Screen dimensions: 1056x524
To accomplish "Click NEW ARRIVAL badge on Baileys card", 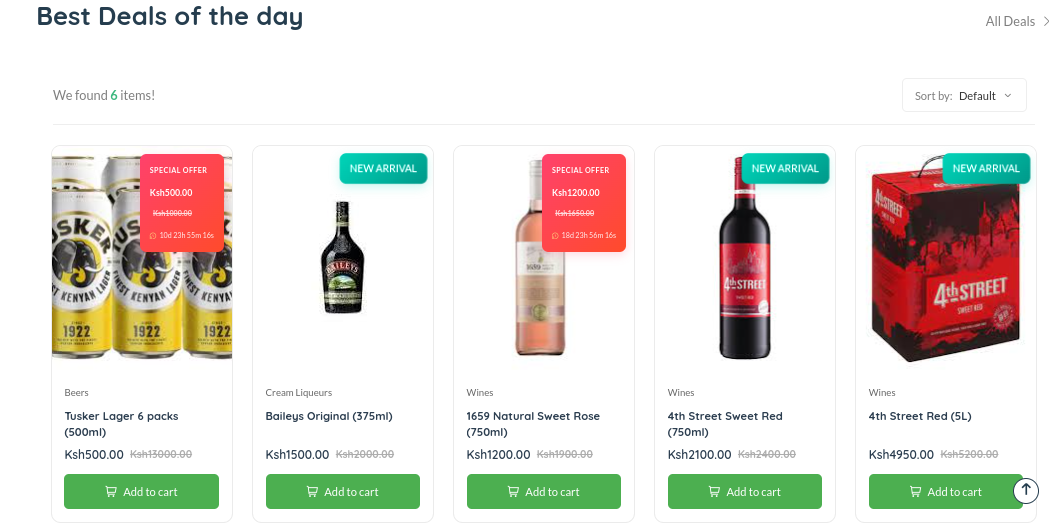I will click(383, 168).
